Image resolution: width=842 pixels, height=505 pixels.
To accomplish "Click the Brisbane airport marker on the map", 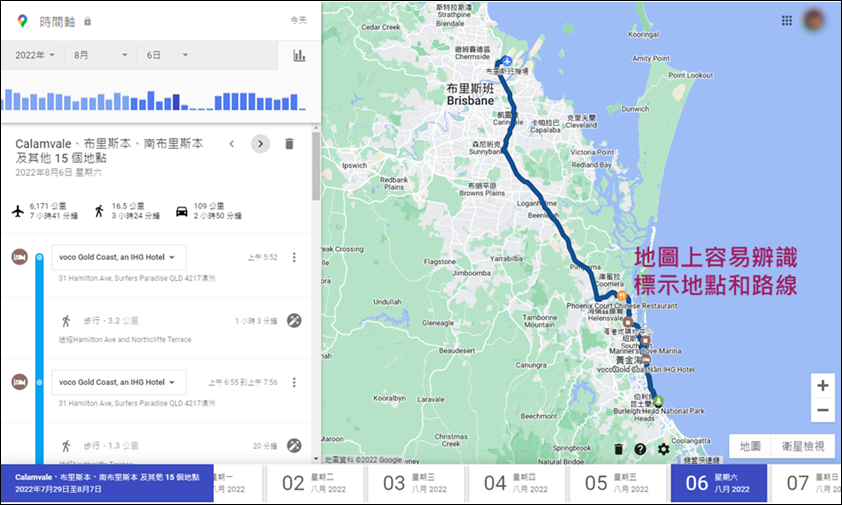I will pos(507,61).
